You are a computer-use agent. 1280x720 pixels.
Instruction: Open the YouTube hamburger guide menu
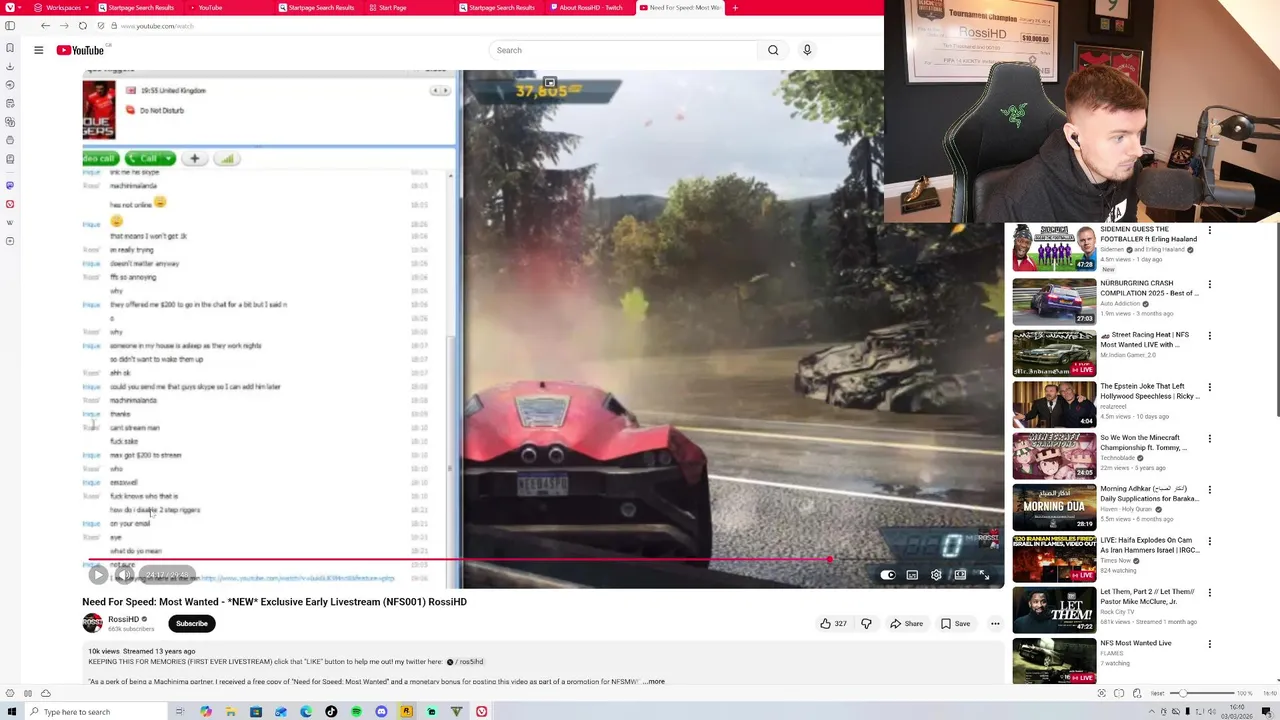(x=38, y=50)
